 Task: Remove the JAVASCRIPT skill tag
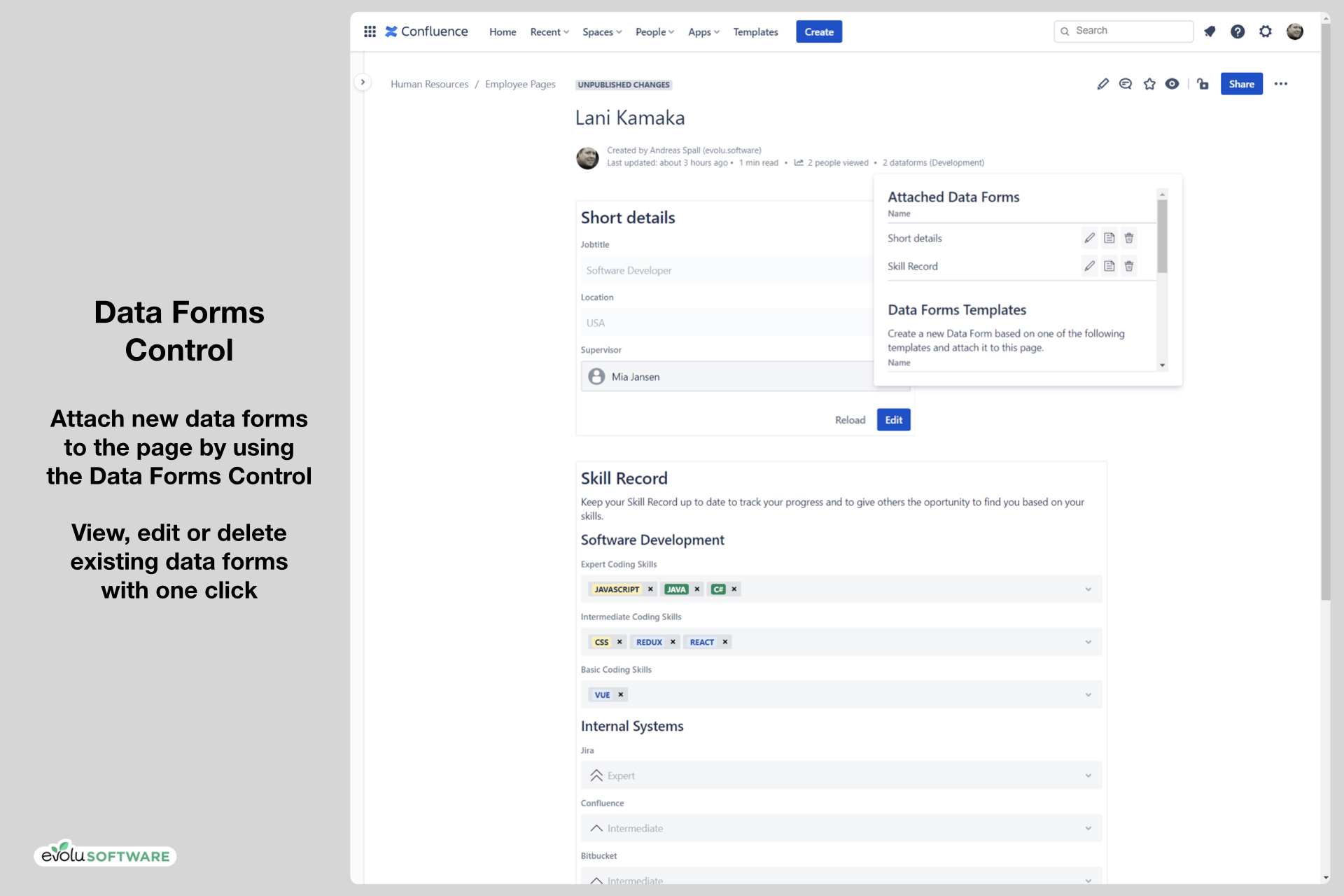650,589
